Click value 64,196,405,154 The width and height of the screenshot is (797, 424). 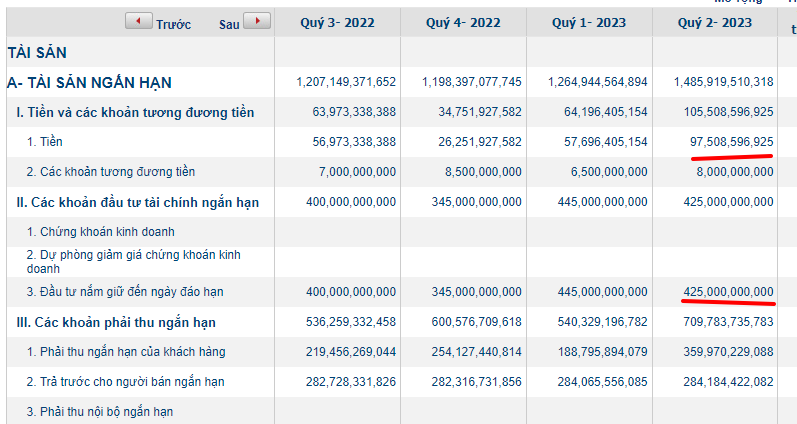[x=606, y=112]
